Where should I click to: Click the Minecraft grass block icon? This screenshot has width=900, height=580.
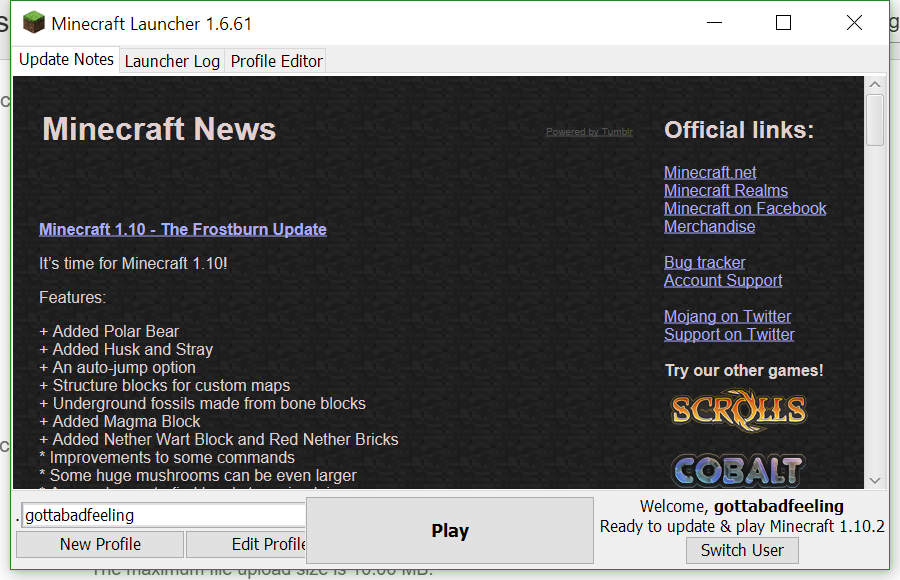point(33,22)
